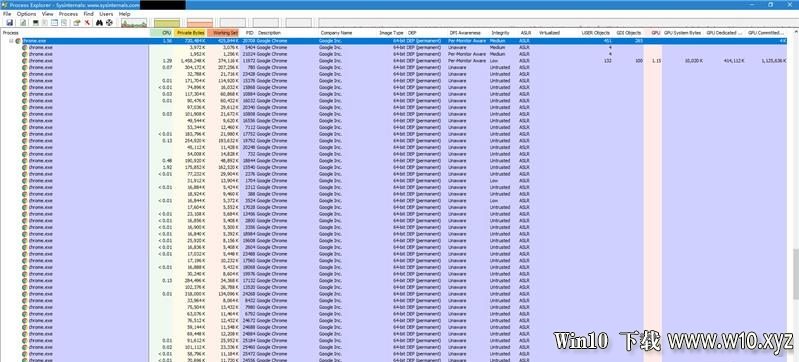Sort by the Working Set column header
This screenshot has width=799, height=362.
pos(223,33)
